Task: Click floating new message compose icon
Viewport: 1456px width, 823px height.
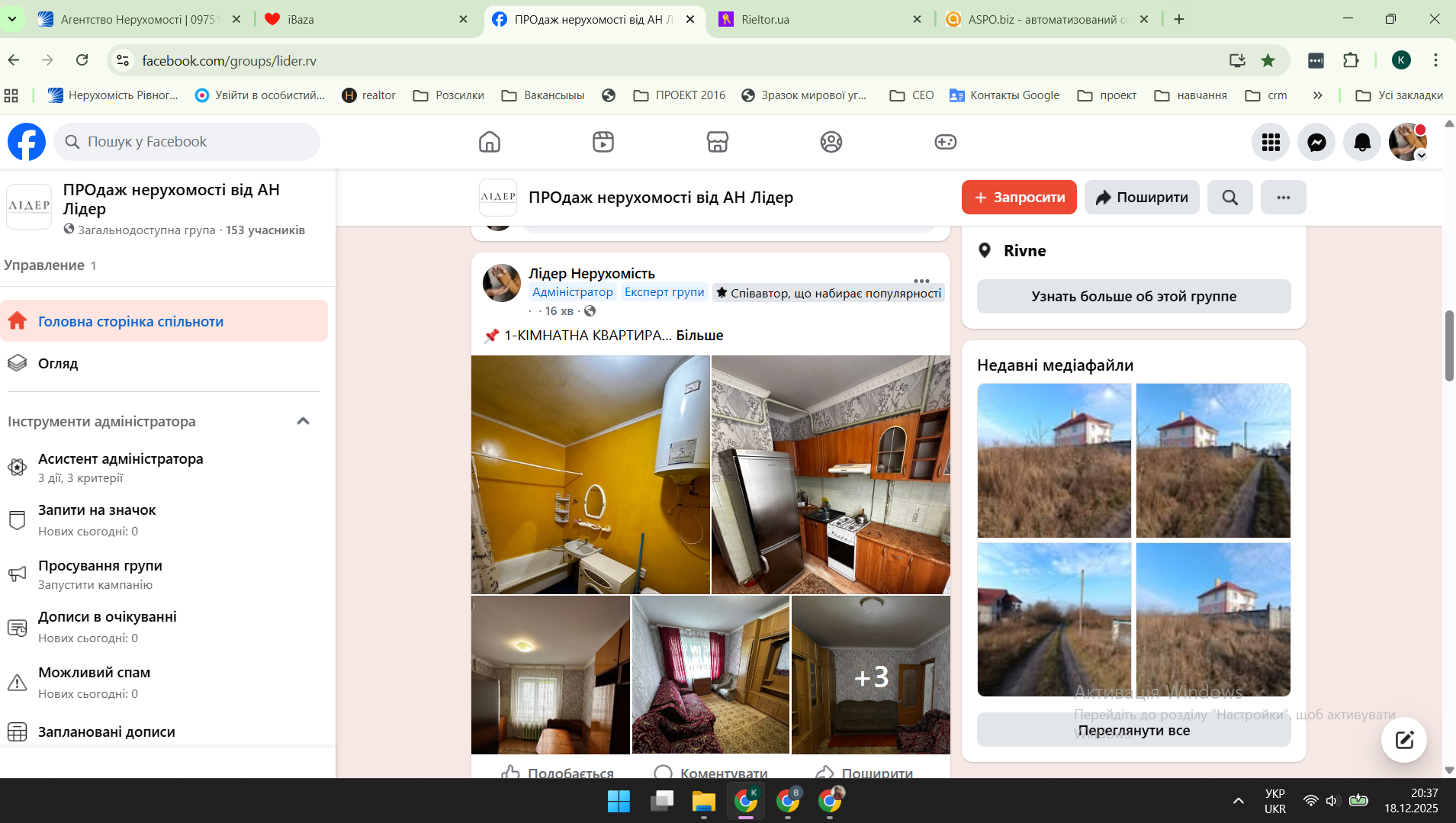Action: pyautogui.click(x=1404, y=740)
